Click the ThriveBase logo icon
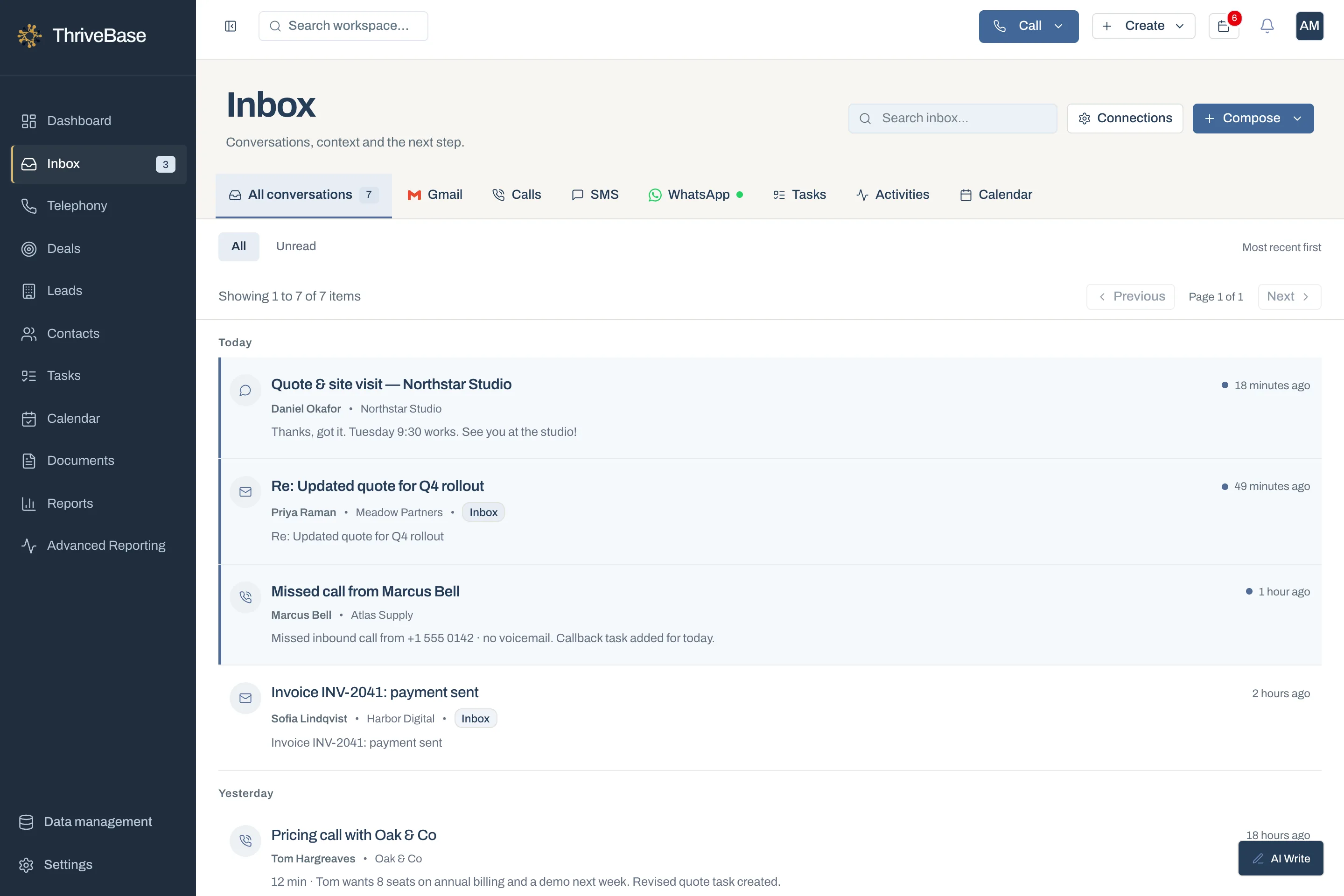Image resolution: width=1344 pixels, height=896 pixels. 29,35
